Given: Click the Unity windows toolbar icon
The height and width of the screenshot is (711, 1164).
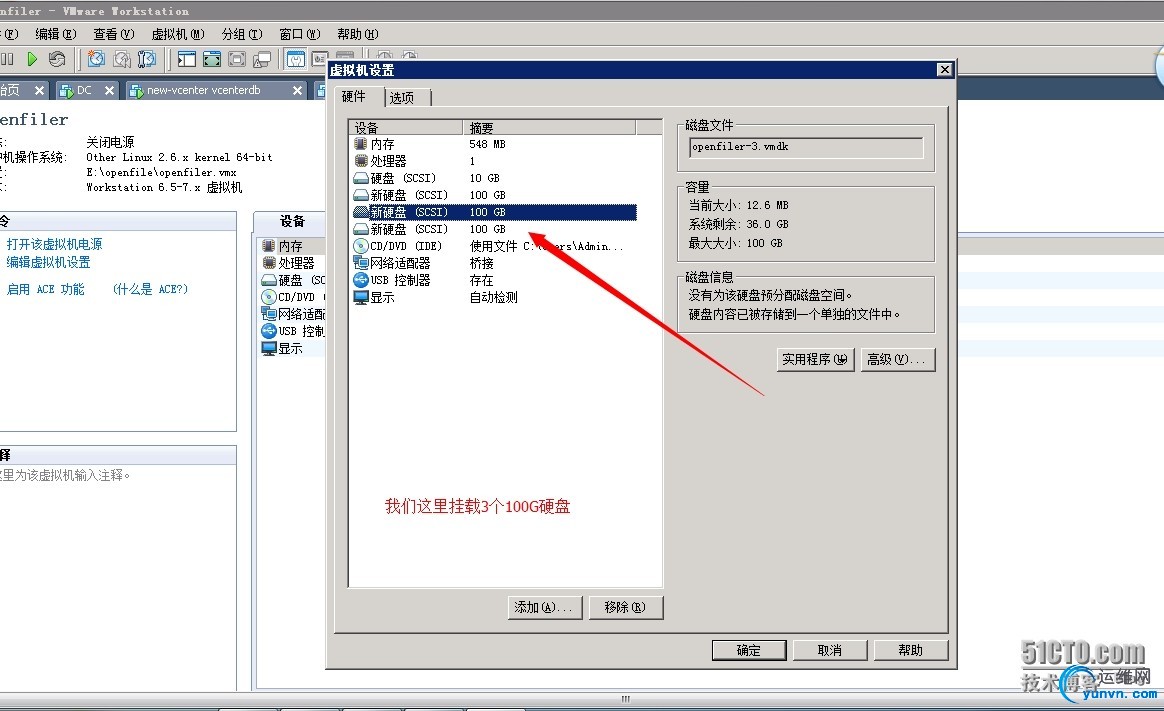Looking at the screenshot, I should [x=262, y=59].
